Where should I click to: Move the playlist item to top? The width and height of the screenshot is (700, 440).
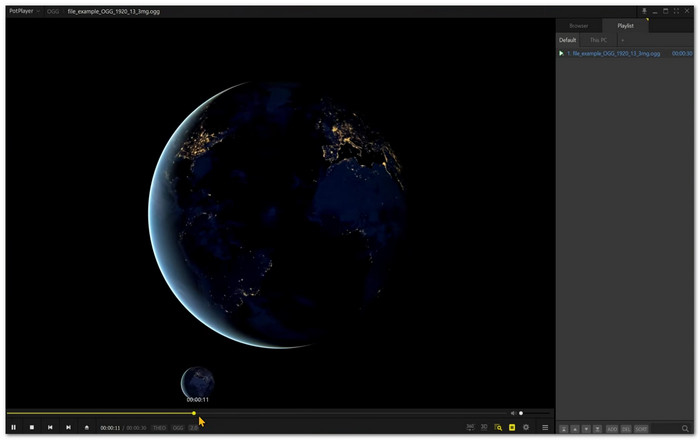(564, 429)
